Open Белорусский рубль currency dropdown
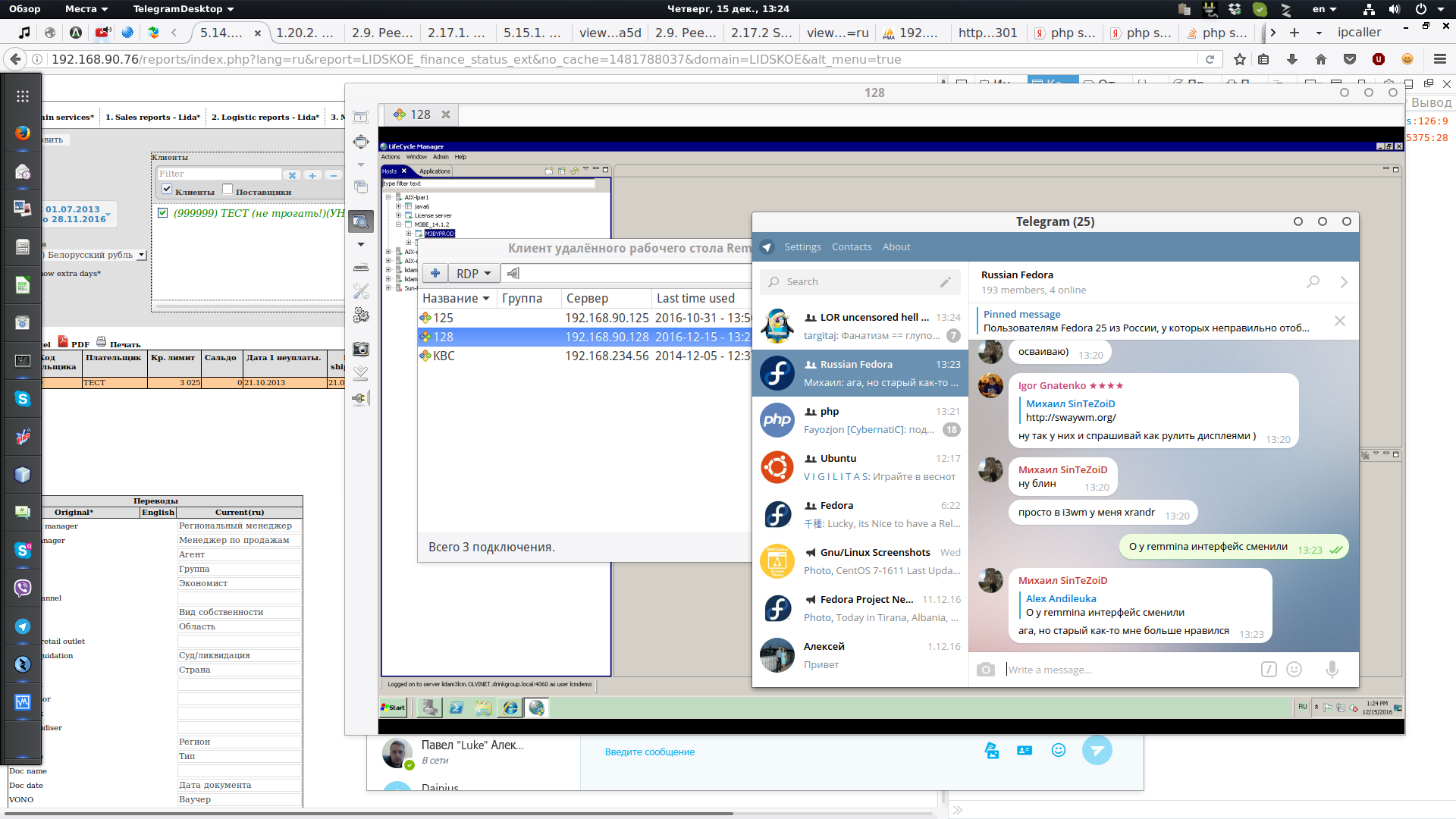1456x819 pixels. coord(142,256)
